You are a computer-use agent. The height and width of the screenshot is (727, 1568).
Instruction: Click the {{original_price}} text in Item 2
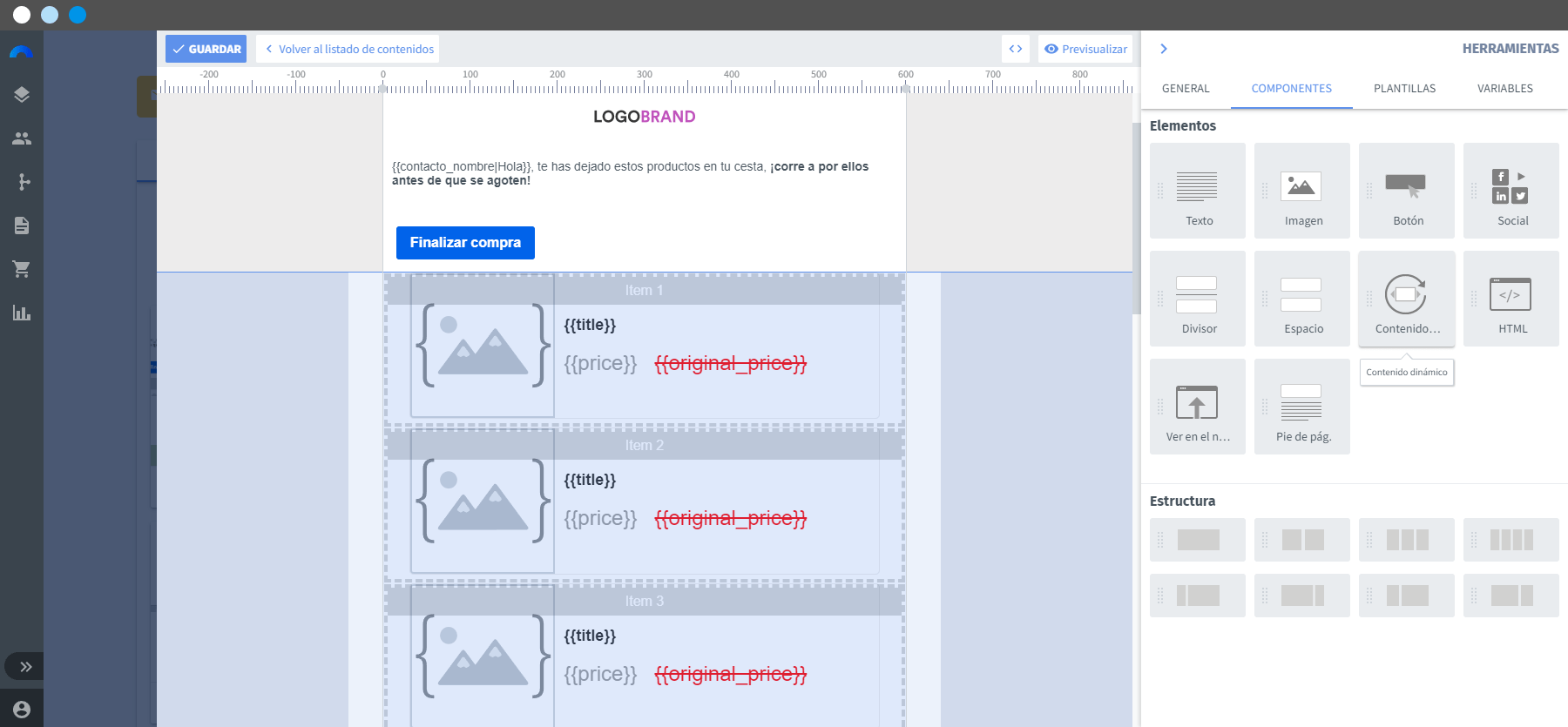tap(731, 518)
